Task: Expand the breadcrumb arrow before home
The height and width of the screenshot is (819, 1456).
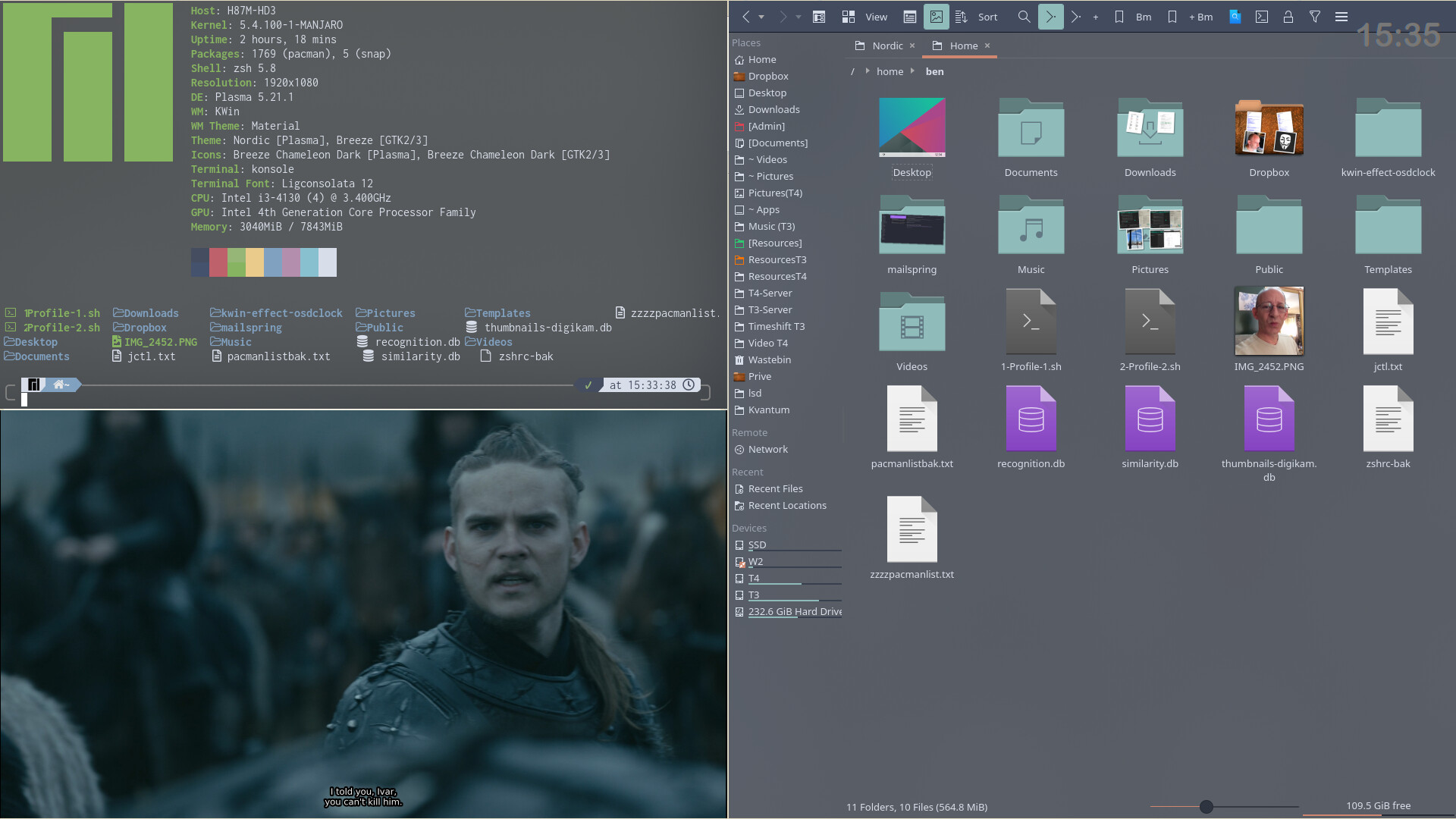Action: (x=868, y=71)
